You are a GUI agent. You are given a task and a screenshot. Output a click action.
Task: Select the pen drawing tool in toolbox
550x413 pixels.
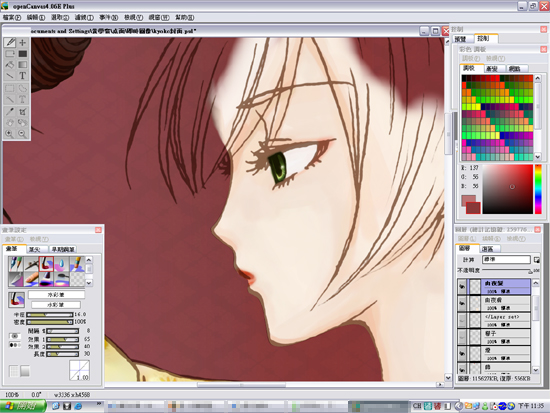[x=10, y=42]
